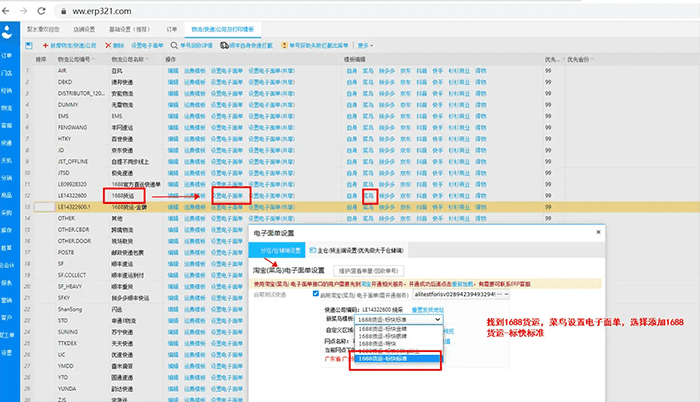Switch to the 店铺设置 tab

click(x=84, y=29)
